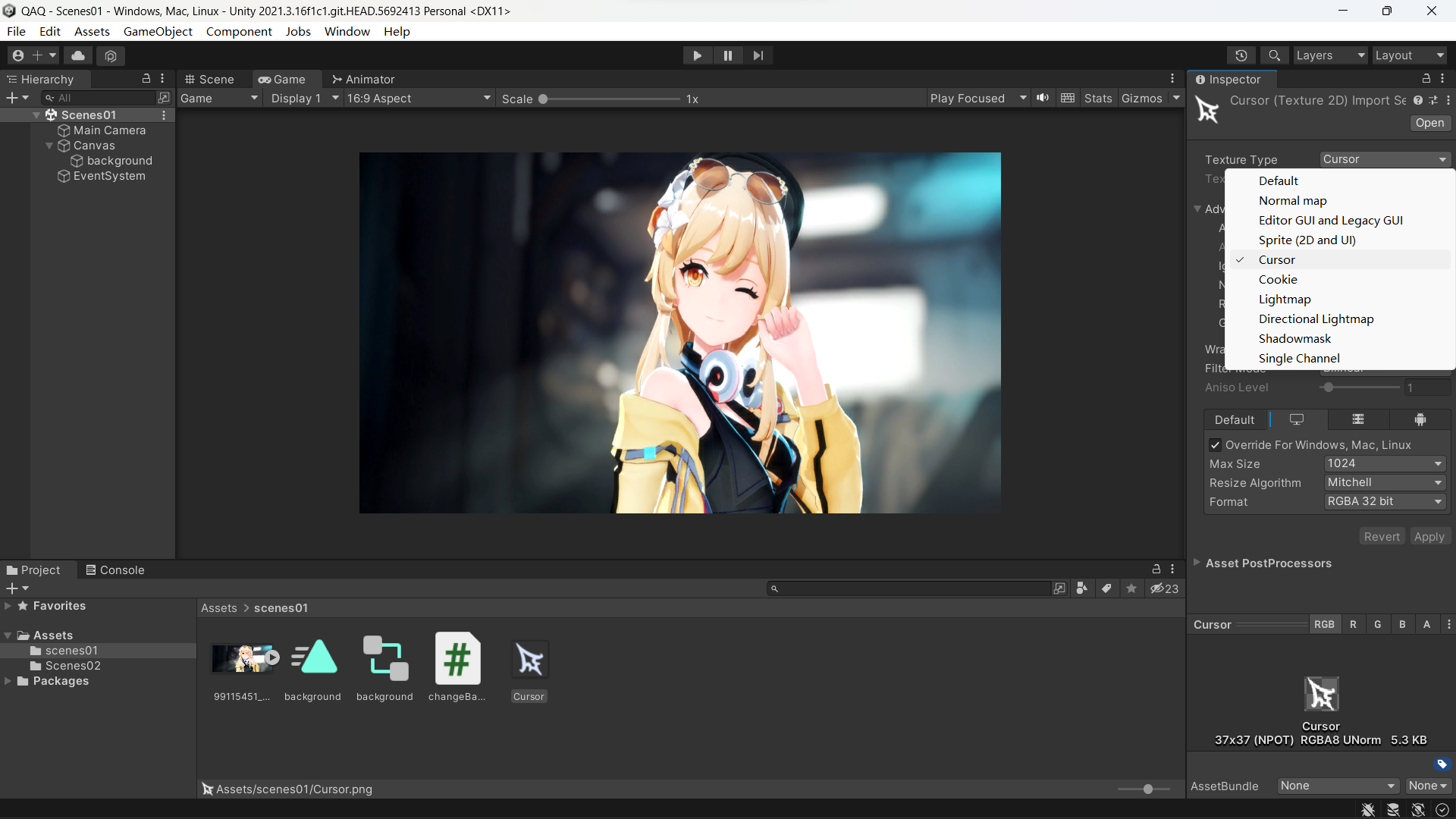
Task: Adjust Project icon size slider
Action: 1144,789
